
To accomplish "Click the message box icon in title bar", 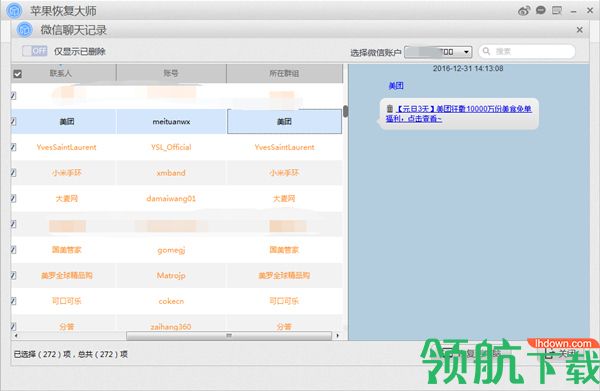I will coord(557,10).
